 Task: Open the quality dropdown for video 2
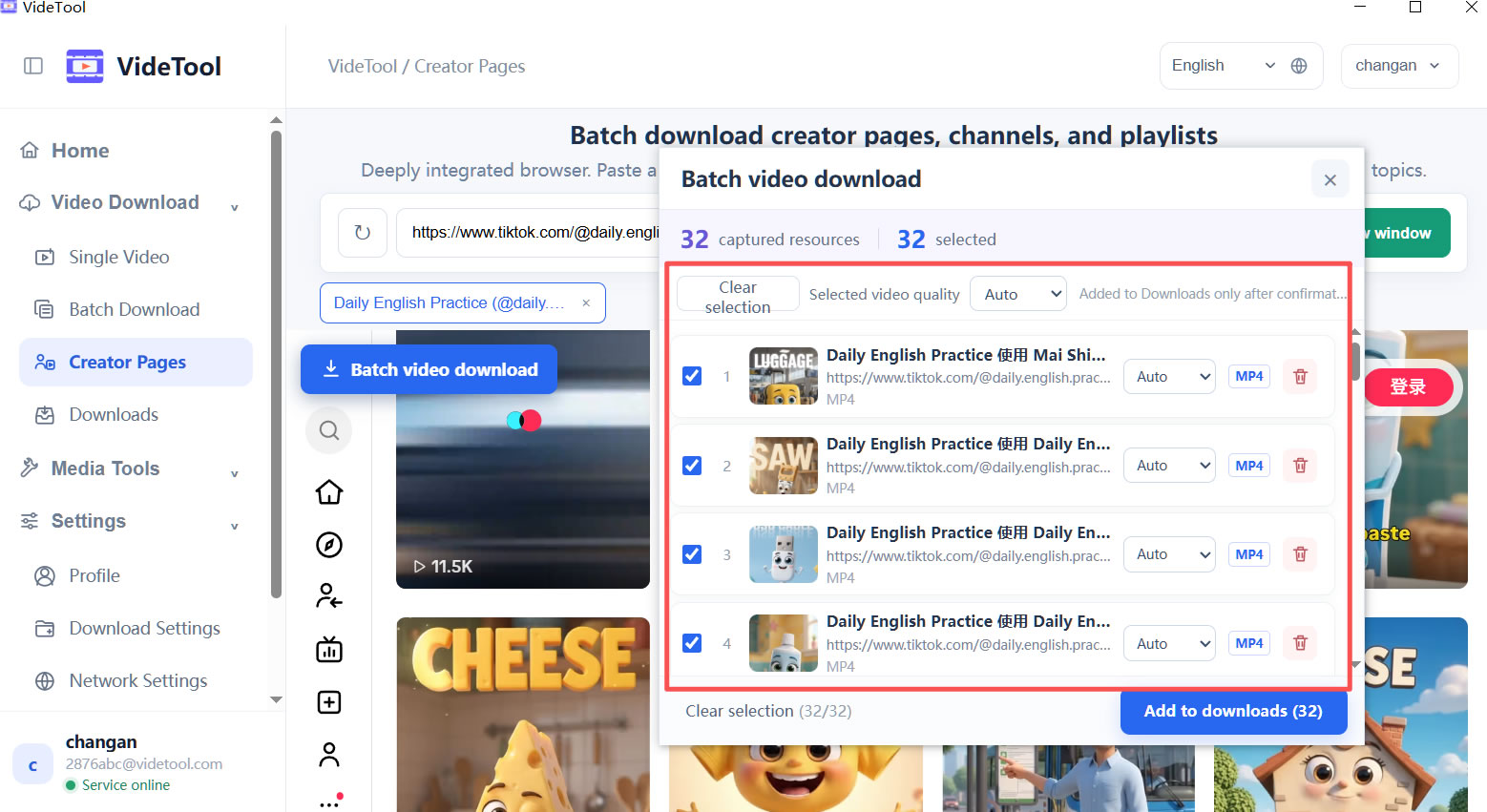point(1169,466)
